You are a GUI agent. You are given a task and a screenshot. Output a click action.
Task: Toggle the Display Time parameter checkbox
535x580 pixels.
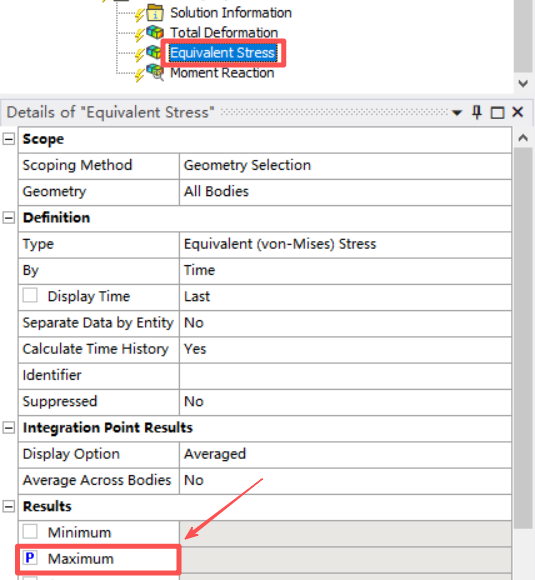30,296
